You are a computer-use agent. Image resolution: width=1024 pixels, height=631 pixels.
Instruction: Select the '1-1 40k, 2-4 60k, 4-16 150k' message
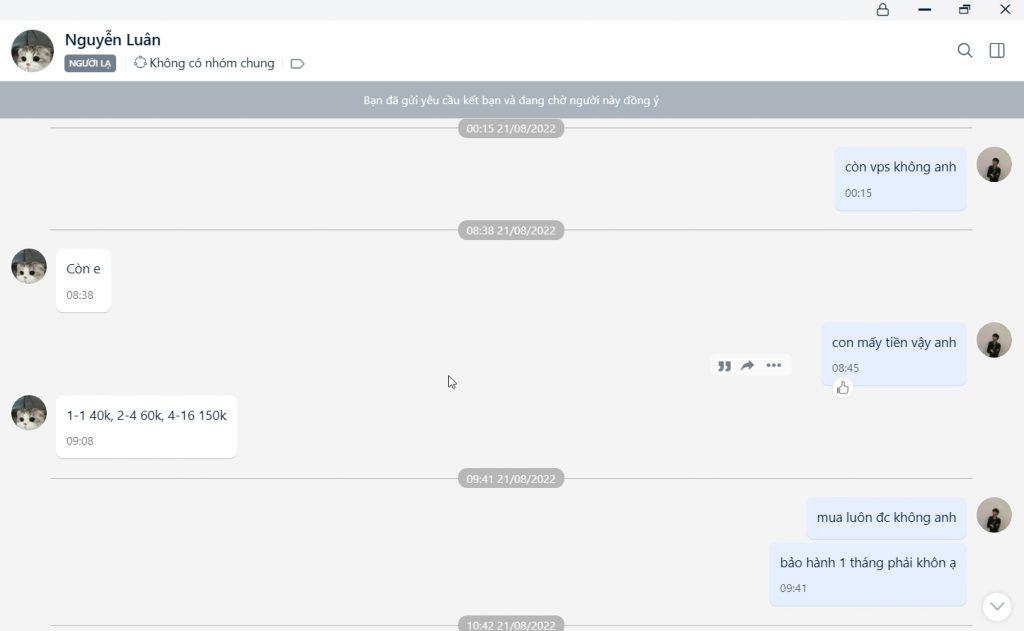146,416
